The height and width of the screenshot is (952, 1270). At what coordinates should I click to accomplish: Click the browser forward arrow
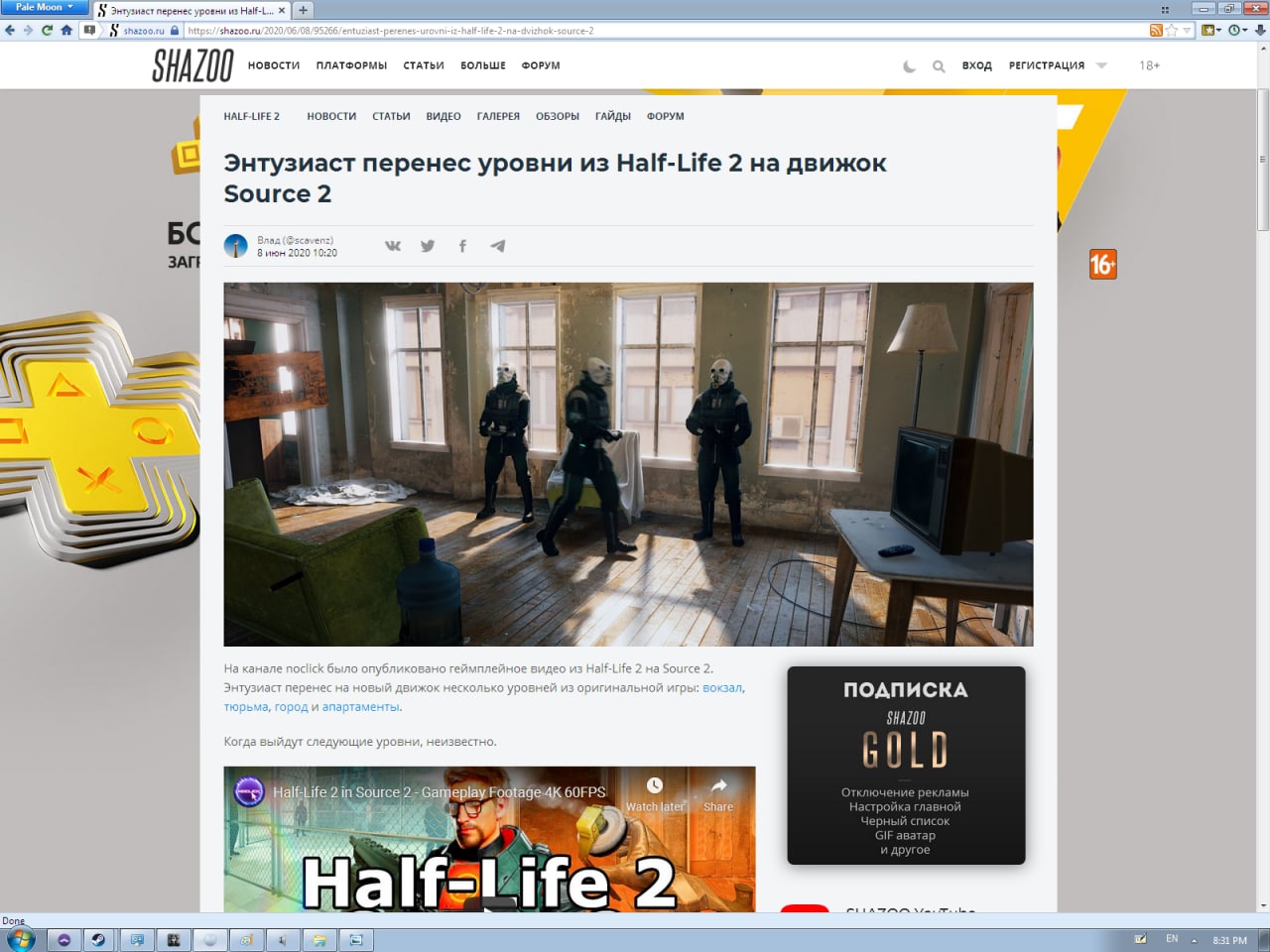28,30
